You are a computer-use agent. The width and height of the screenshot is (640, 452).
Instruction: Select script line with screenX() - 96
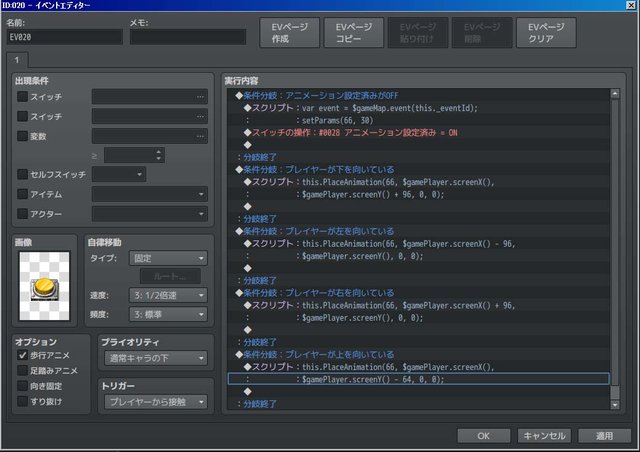[x=418, y=243]
